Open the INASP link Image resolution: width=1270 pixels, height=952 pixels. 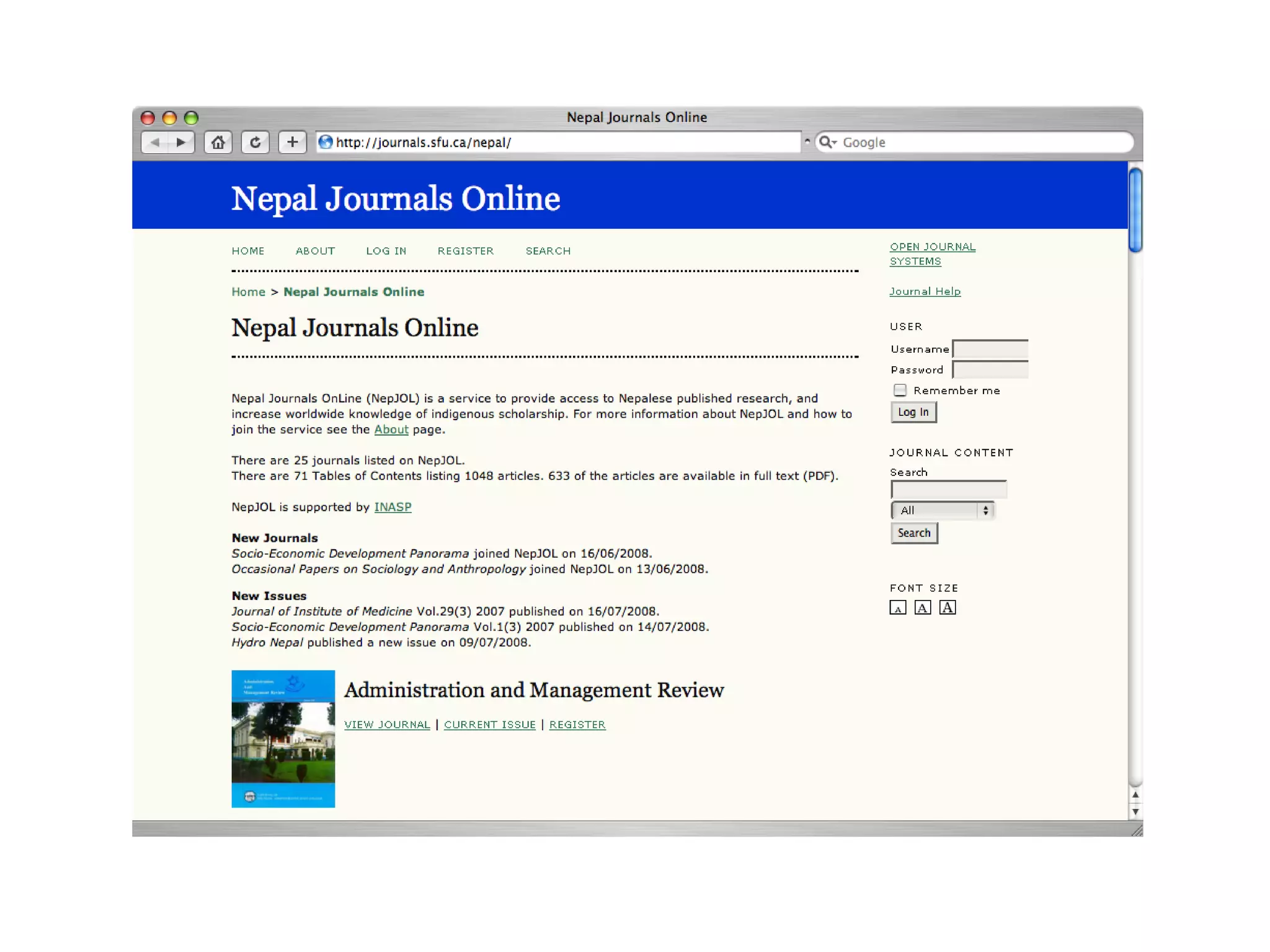393,507
